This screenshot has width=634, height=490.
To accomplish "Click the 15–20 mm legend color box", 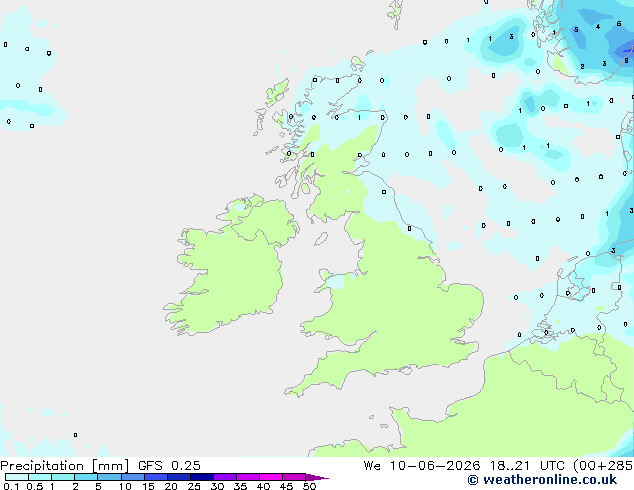I will pos(156,477).
